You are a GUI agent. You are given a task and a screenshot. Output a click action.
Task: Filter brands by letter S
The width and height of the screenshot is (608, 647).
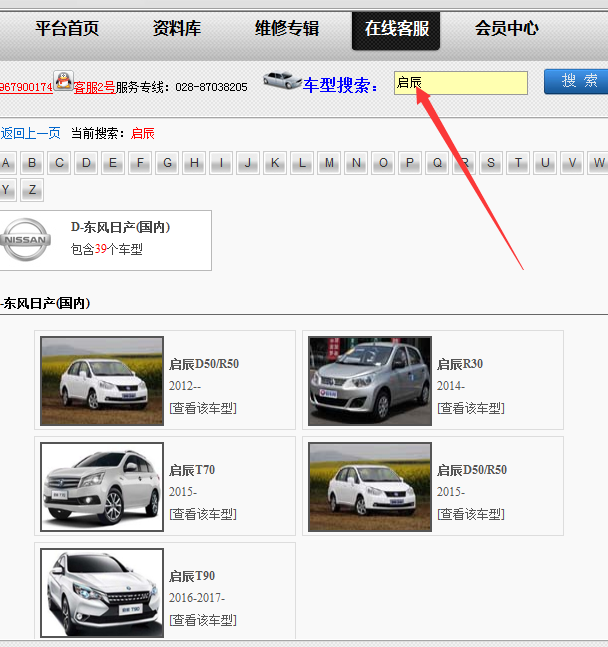coord(491,163)
